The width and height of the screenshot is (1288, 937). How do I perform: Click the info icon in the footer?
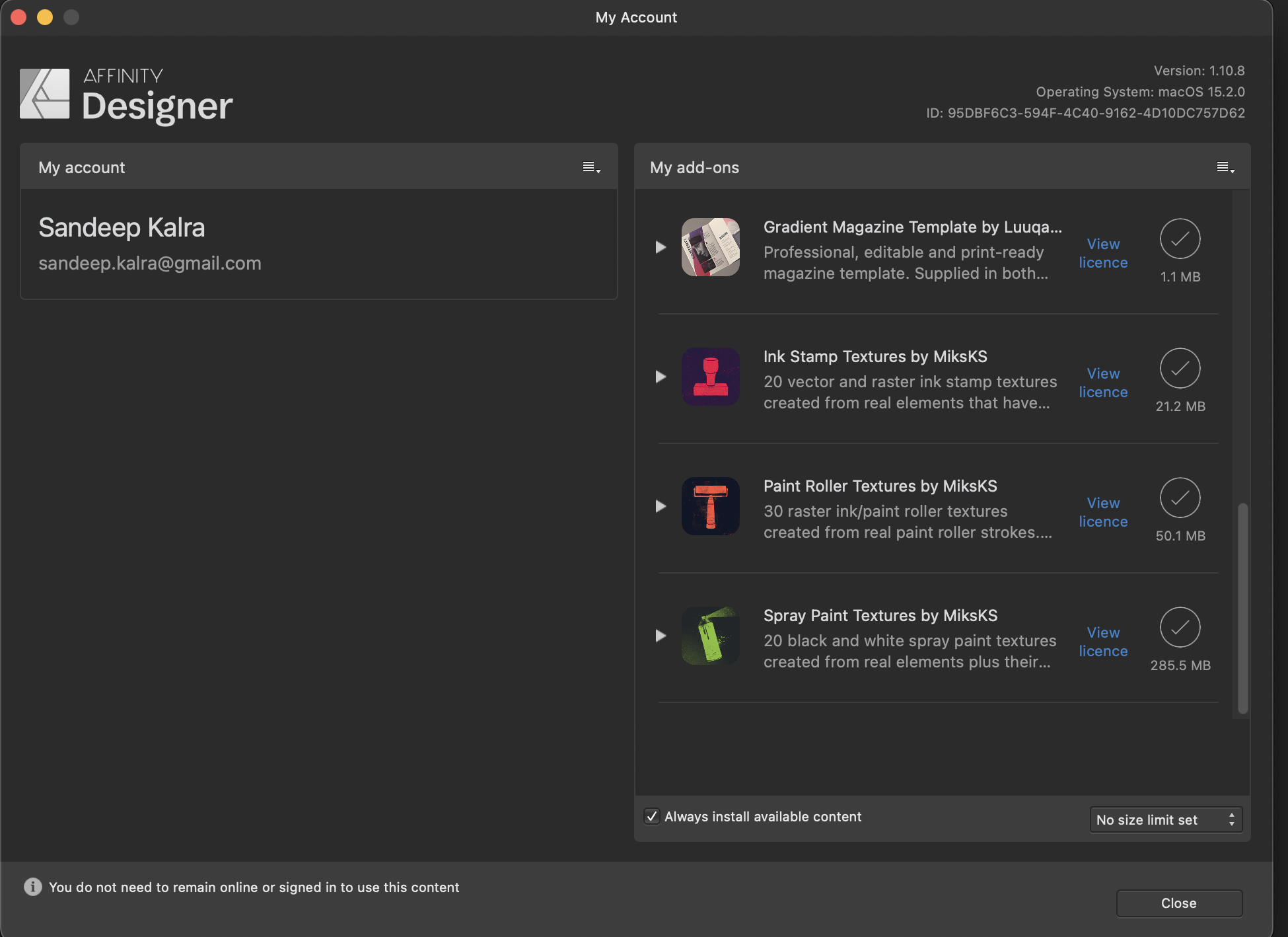point(32,887)
